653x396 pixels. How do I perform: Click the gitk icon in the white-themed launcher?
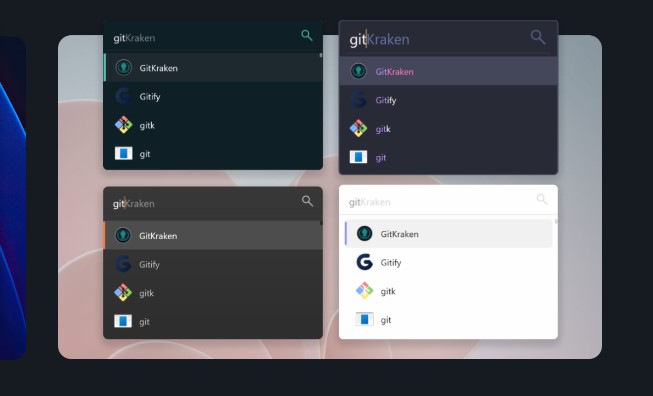(x=364, y=291)
